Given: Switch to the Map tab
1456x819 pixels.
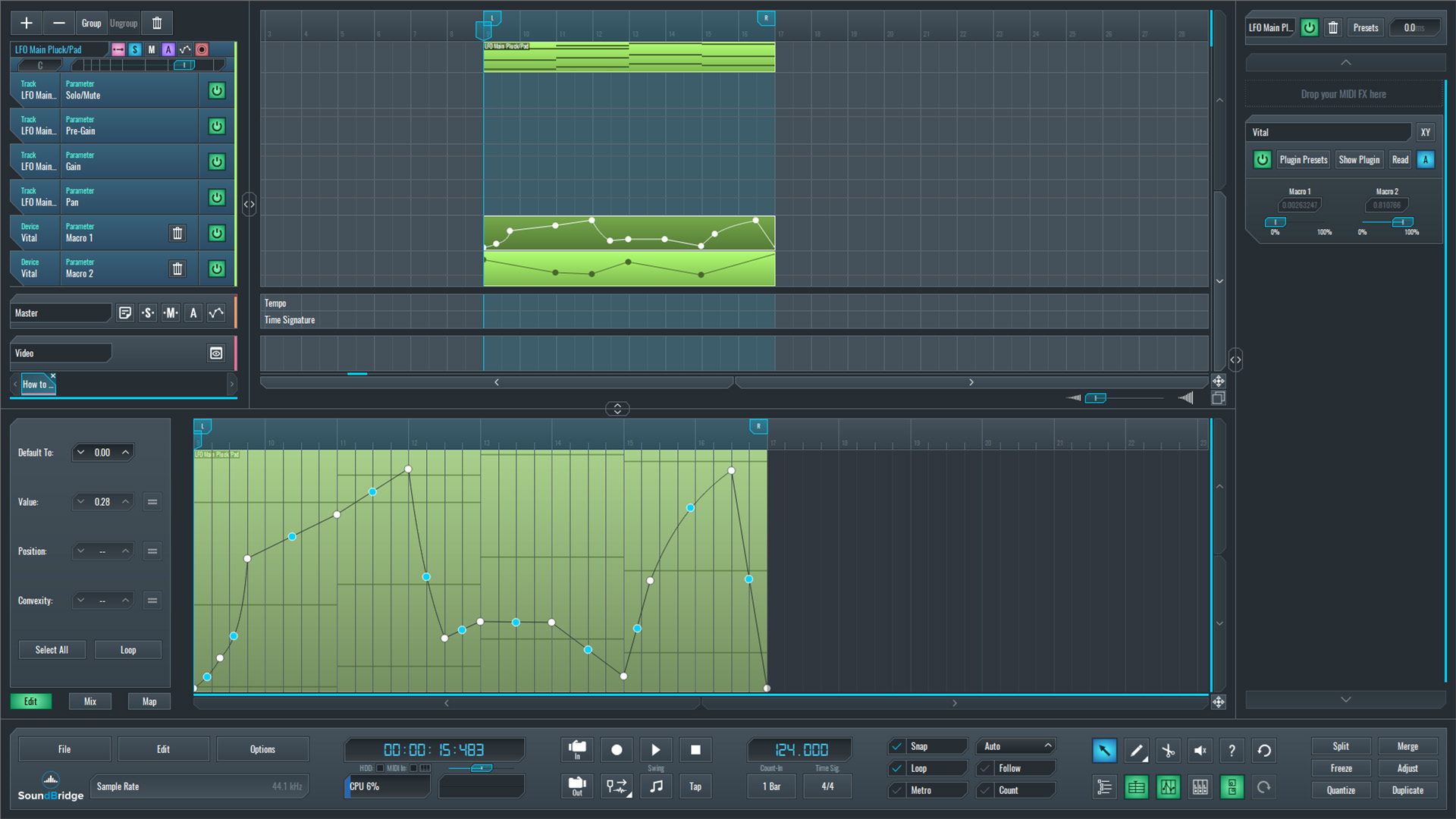Looking at the screenshot, I should pyautogui.click(x=149, y=701).
